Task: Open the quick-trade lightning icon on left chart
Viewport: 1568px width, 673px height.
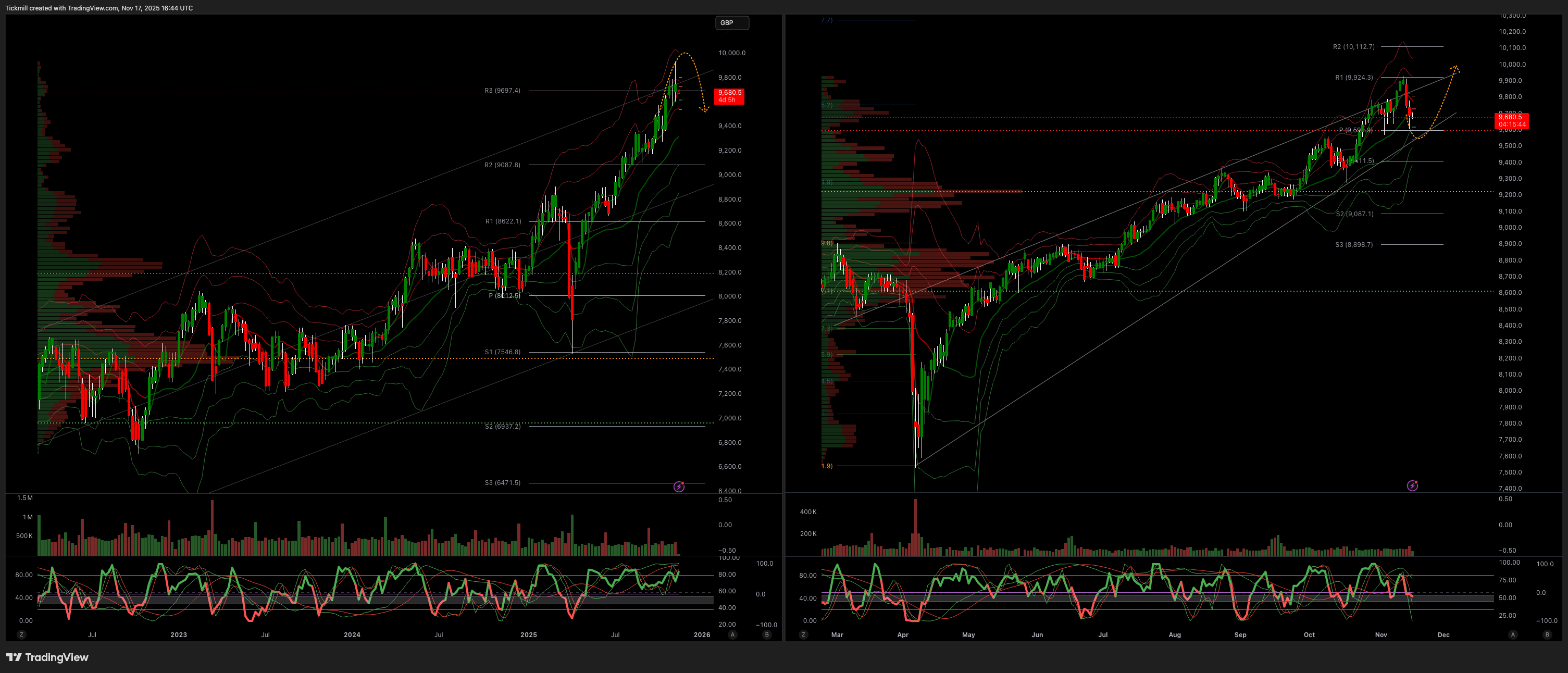Action: pos(679,486)
